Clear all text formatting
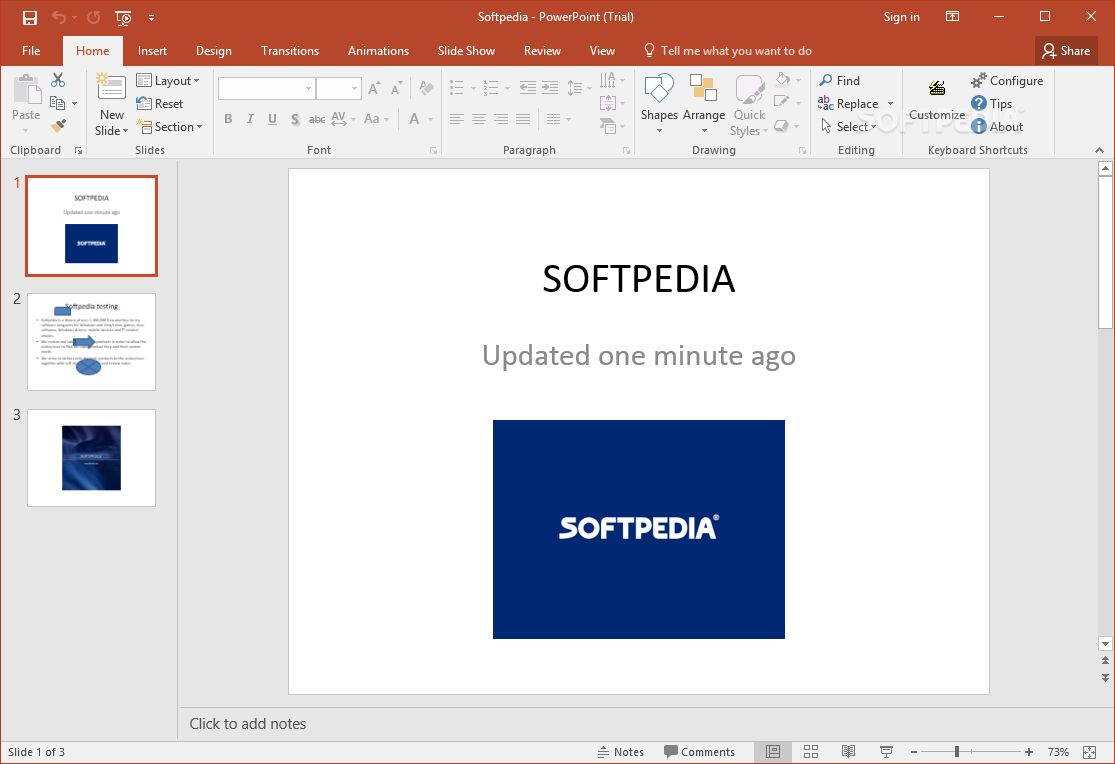Screen dimensions: 1115x764 point(426,88)
